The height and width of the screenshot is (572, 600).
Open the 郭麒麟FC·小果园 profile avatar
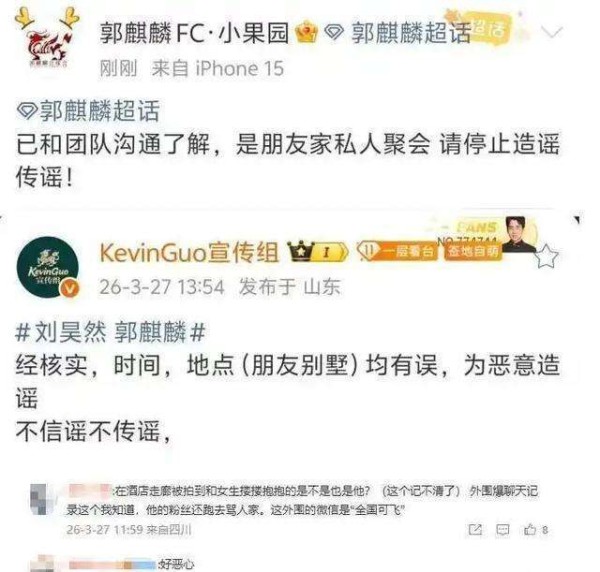[48, 43]
